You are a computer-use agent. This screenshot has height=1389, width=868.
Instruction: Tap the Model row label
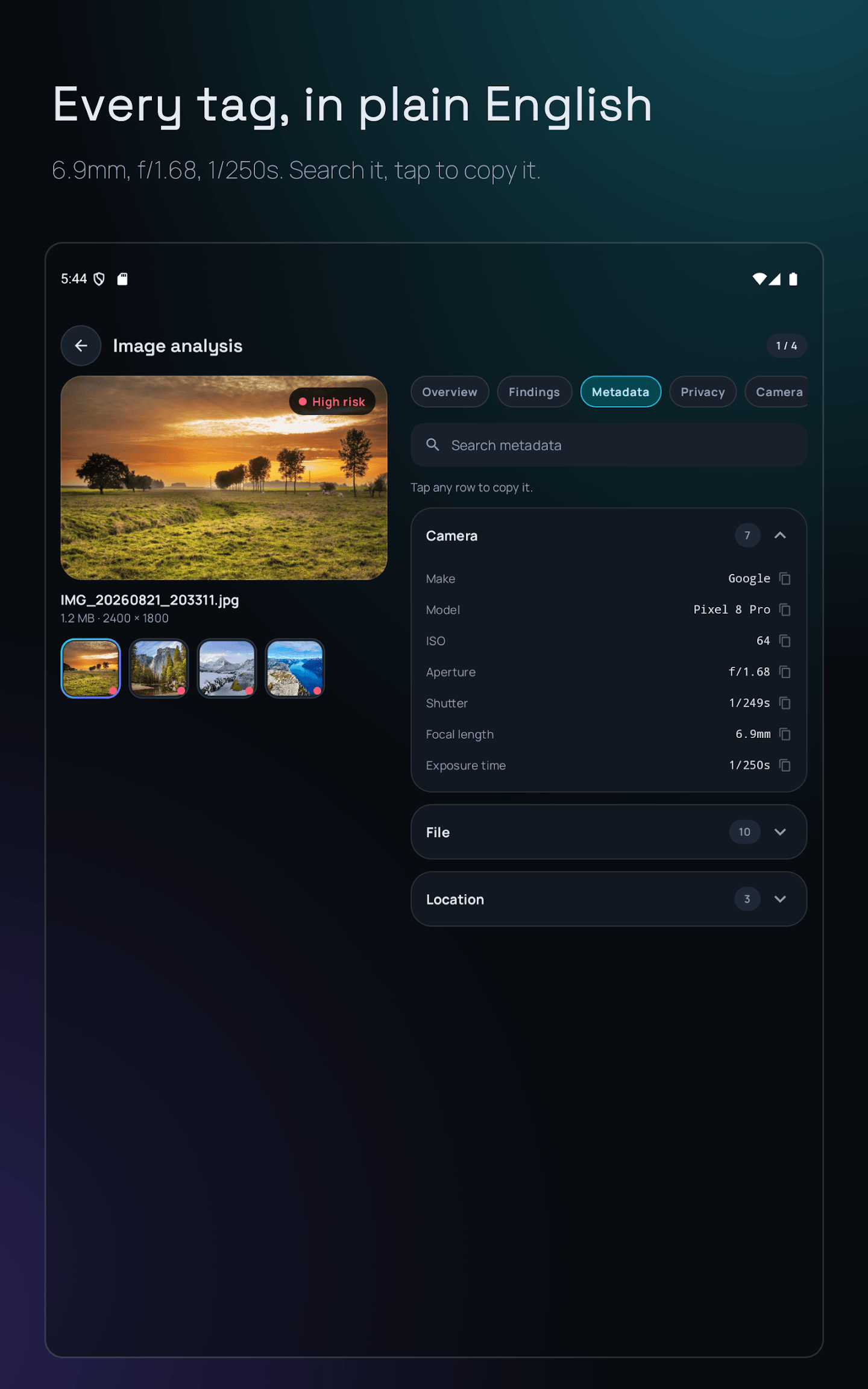(x=443, y=610)
